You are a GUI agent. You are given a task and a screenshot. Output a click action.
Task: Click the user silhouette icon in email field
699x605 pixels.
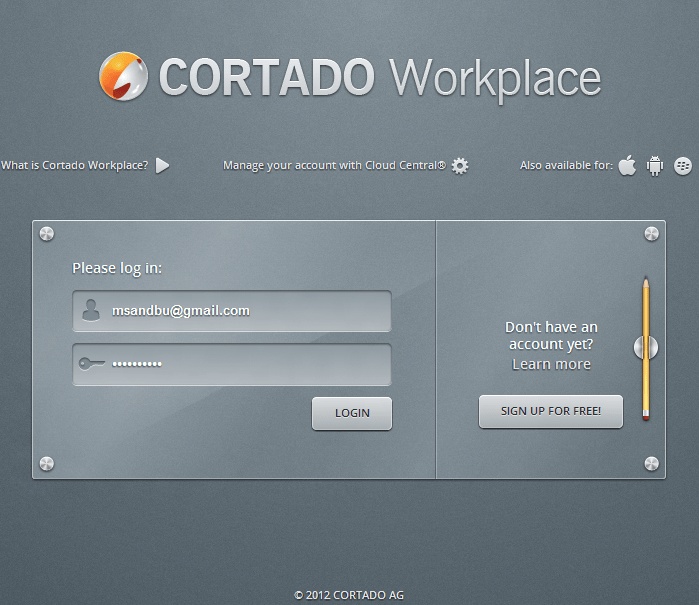click(x=91, y=310)
